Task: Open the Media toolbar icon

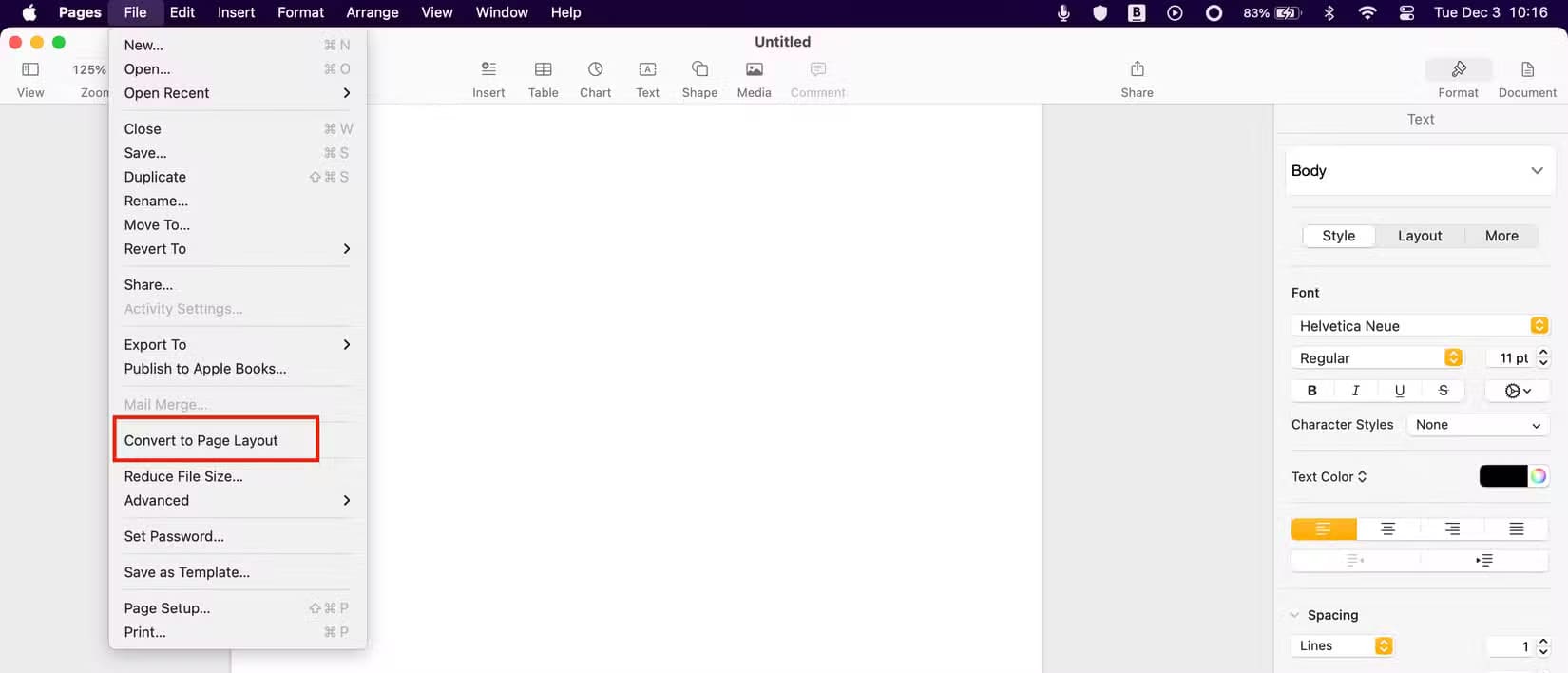Action: (x=755, y=69)
